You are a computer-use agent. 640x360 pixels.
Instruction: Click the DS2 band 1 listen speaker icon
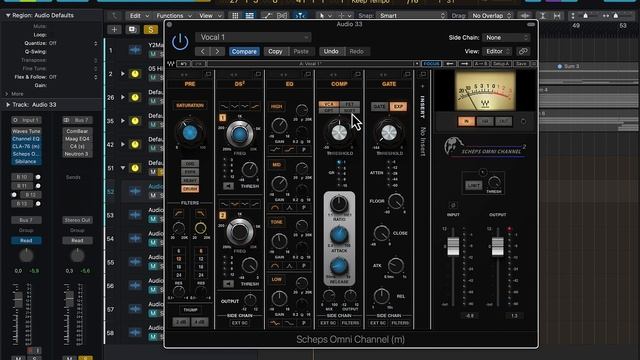click(229, 186)
